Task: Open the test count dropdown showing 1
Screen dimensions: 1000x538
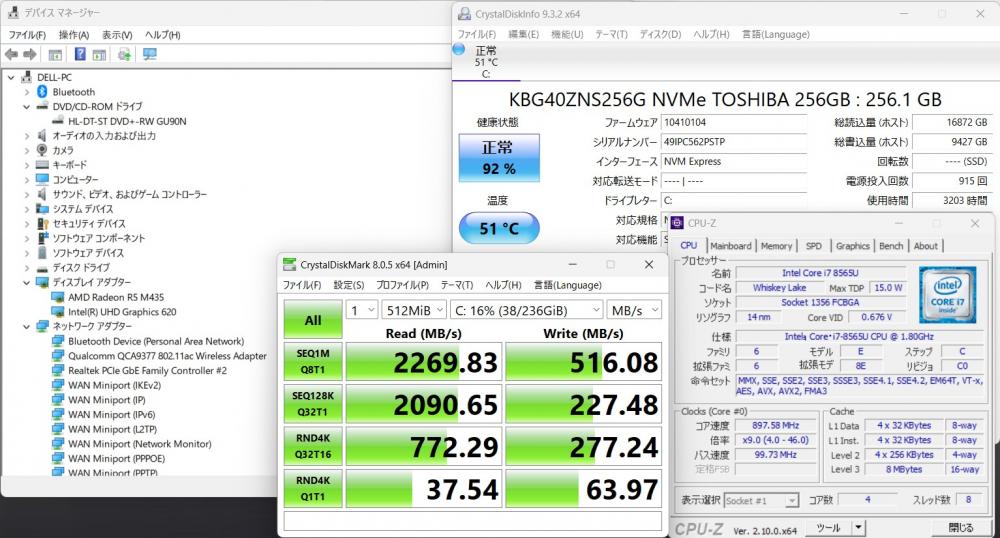Action: point(362,310)
